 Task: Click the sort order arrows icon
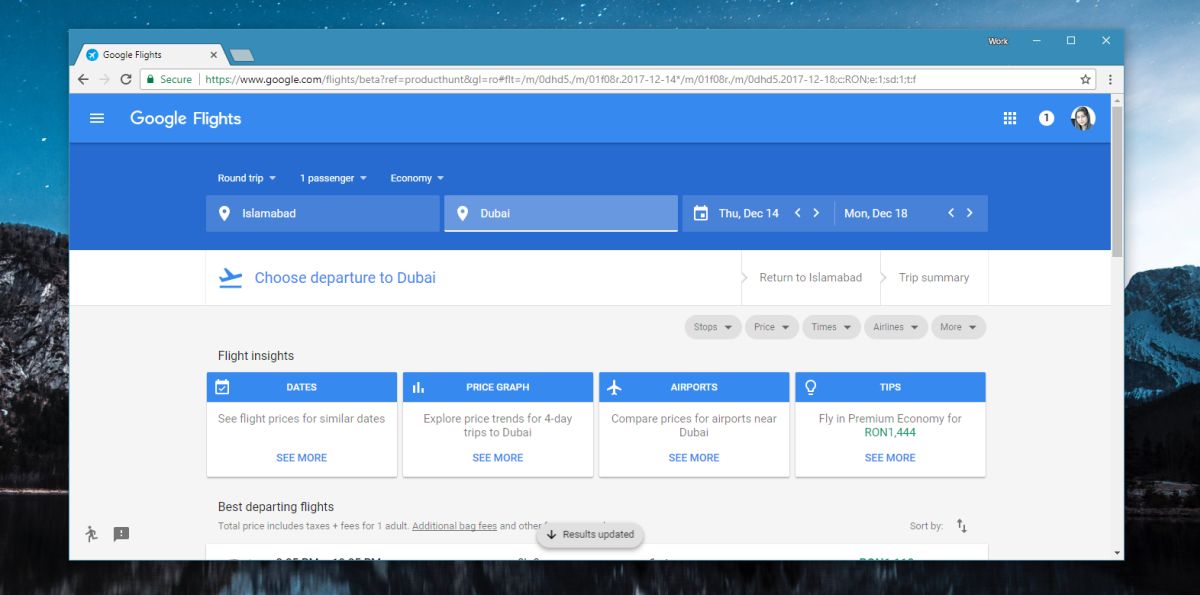tap(962, 525)
